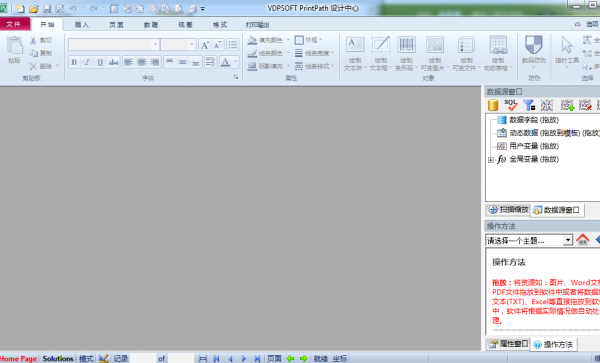Open the font group dialog launcher
The height and width of the screenshot is (363, 600).
point(236,77)
